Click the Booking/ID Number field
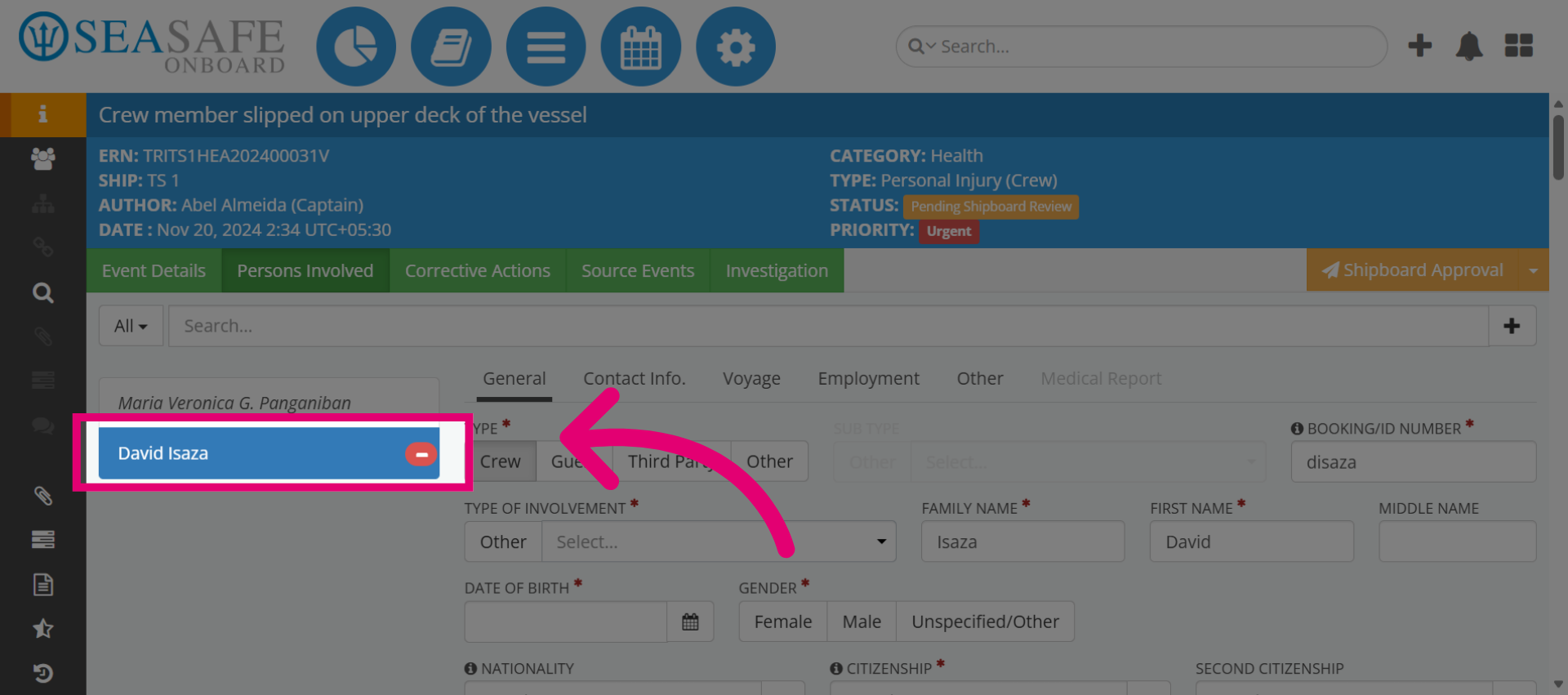The width and height of the screenshot is (1568, 695). [x=1413, y=461]
